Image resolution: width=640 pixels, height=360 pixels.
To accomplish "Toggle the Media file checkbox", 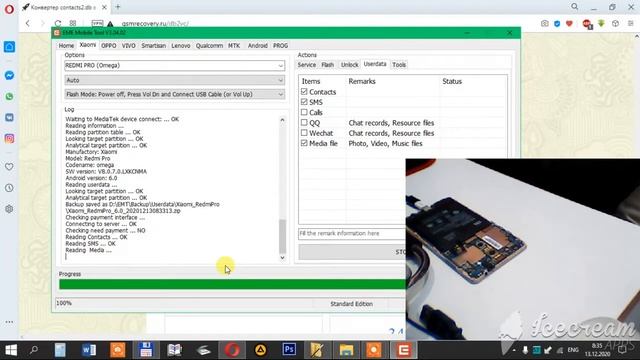I will point(304,143).
